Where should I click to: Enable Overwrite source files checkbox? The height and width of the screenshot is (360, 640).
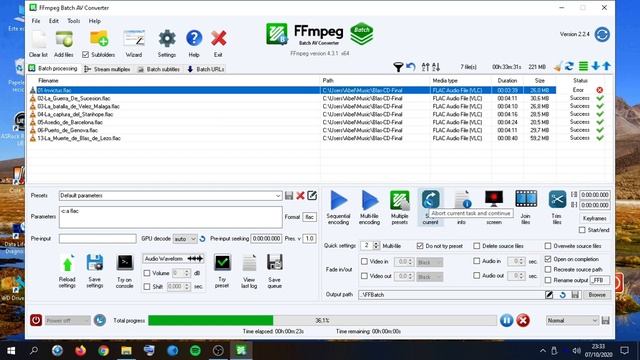pyautogui.click(x=548, y=246)
